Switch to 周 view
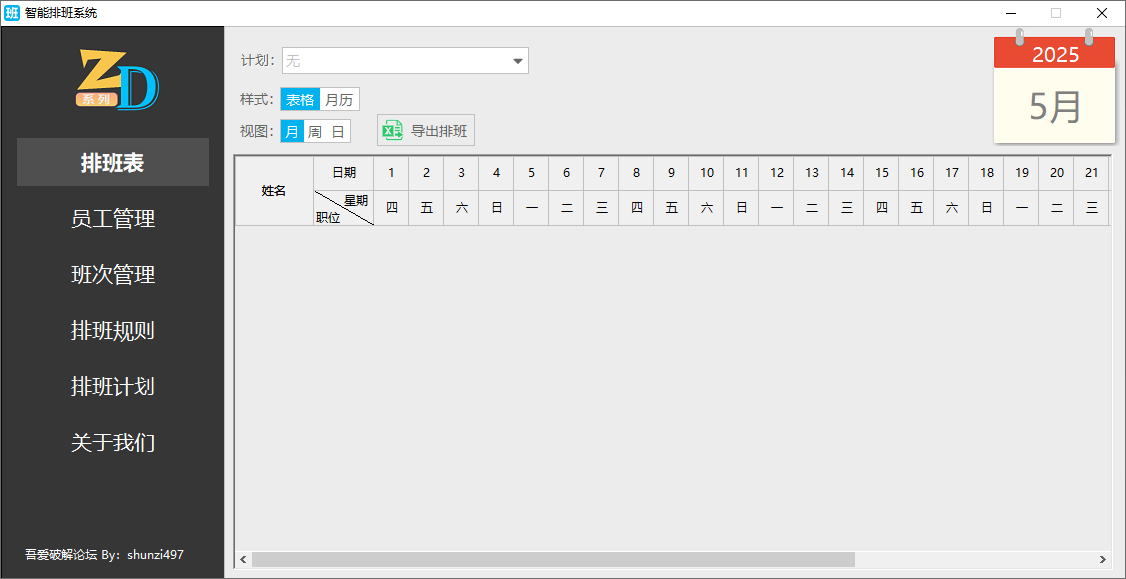 tap(315, 132)
